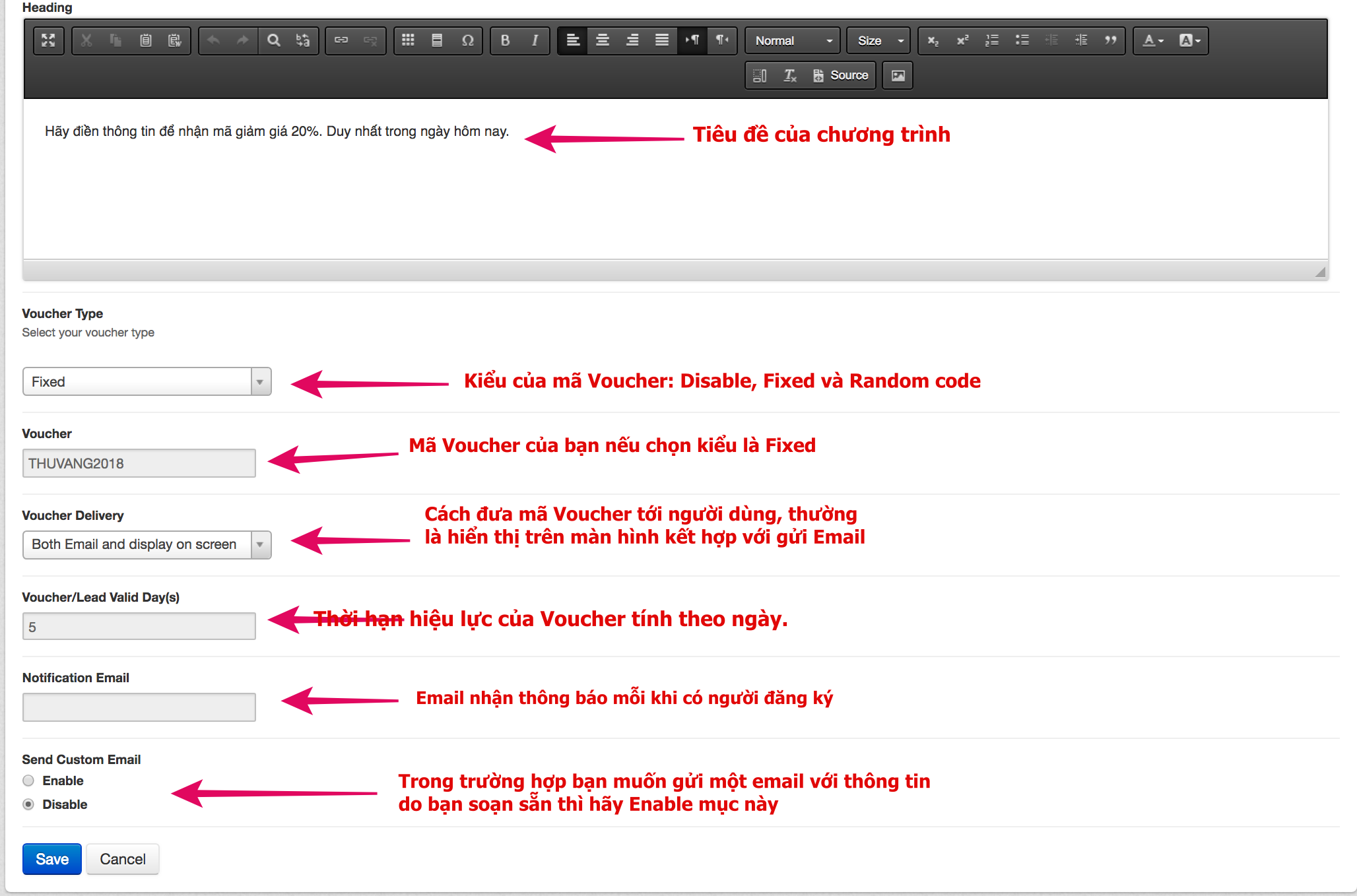Screen dimensions: 1357x896
Task: Click the Maximize editor icon
Action: (48, 40)
